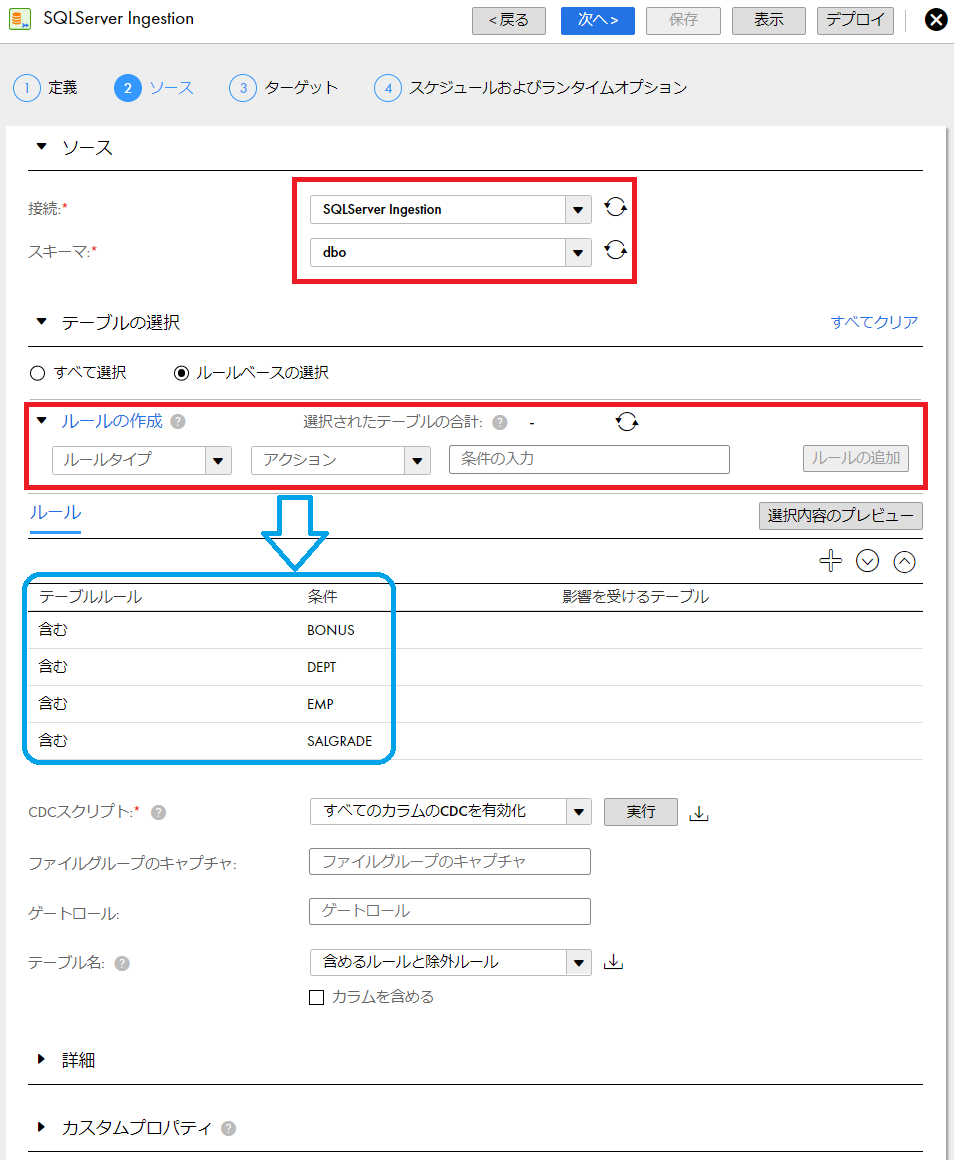
Task: Expand the 詳細 section
Action: (41, 1059)
